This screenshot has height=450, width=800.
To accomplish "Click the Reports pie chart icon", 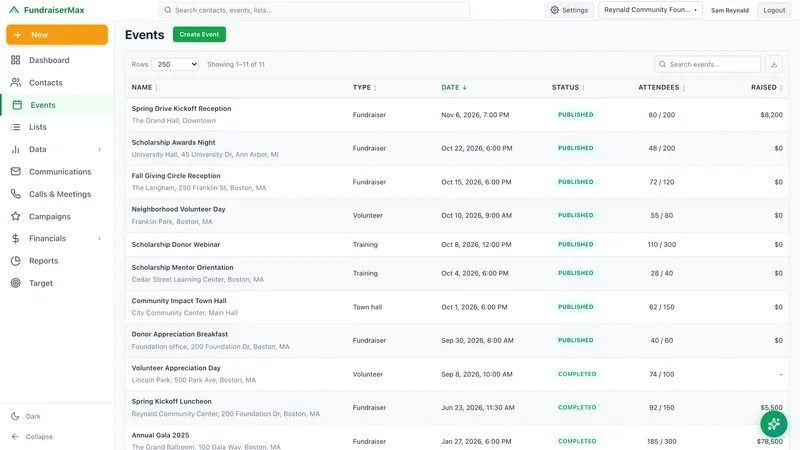I will [16, 261].
